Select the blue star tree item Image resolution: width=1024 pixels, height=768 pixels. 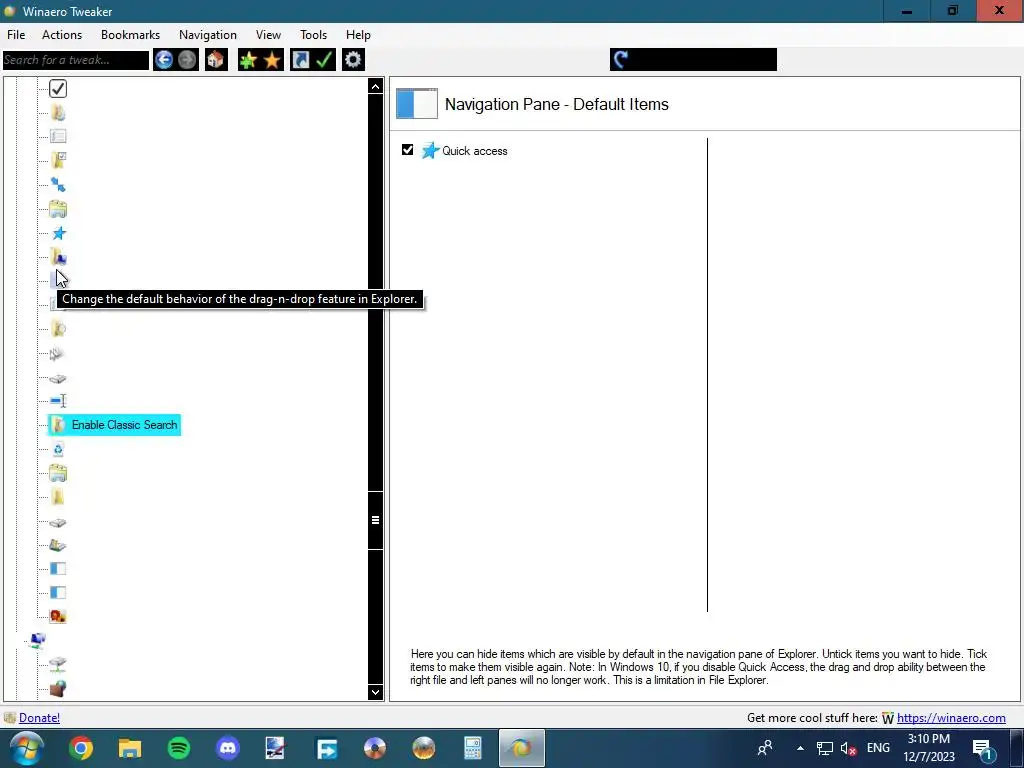(59, 233)
